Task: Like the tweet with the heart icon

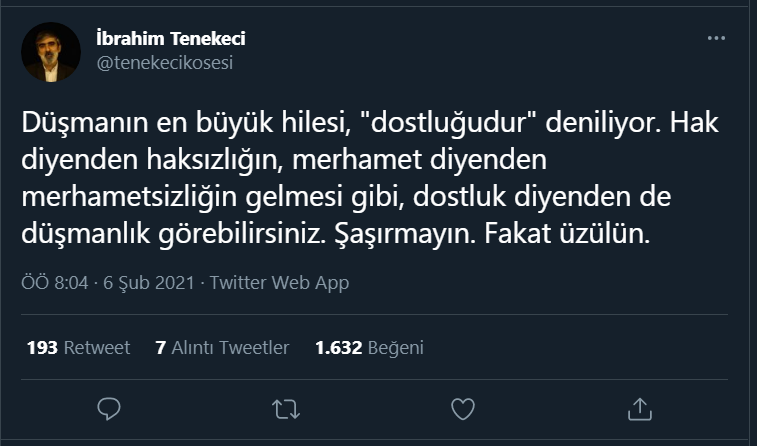Action: [462, 408]
